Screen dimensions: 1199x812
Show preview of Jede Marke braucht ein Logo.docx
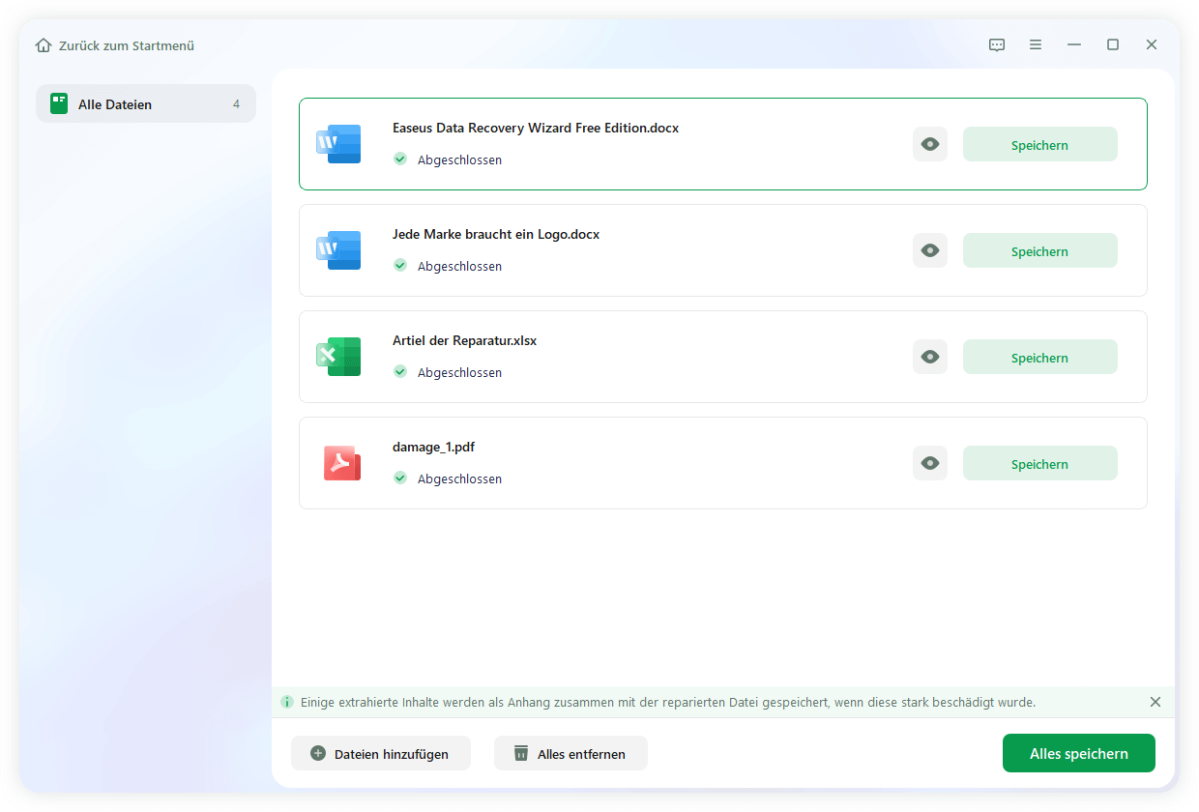929,250
